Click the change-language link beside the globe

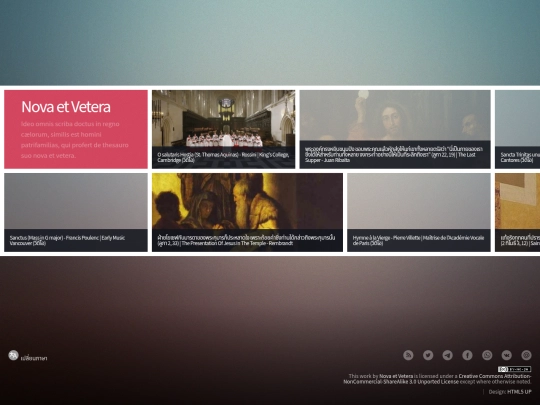[x=34, y=359]
